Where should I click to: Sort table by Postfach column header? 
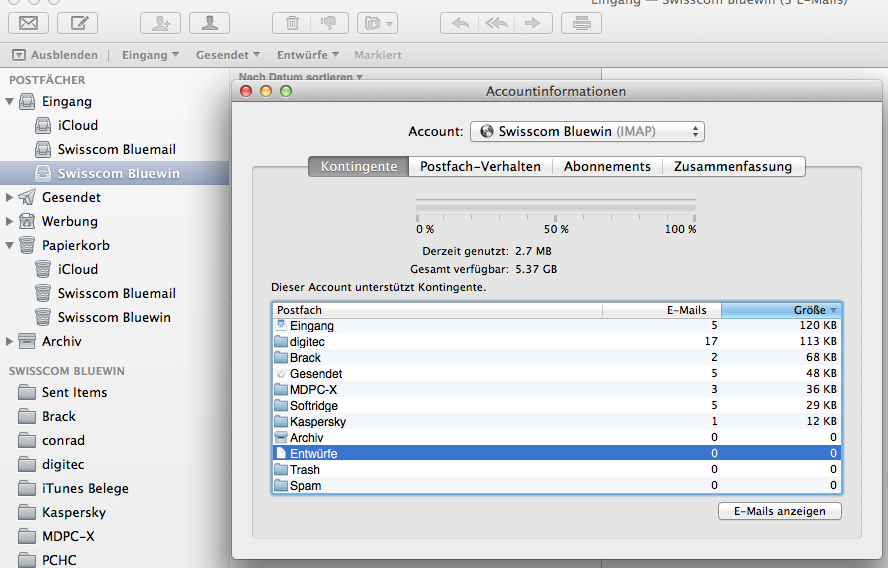(438, 310)
